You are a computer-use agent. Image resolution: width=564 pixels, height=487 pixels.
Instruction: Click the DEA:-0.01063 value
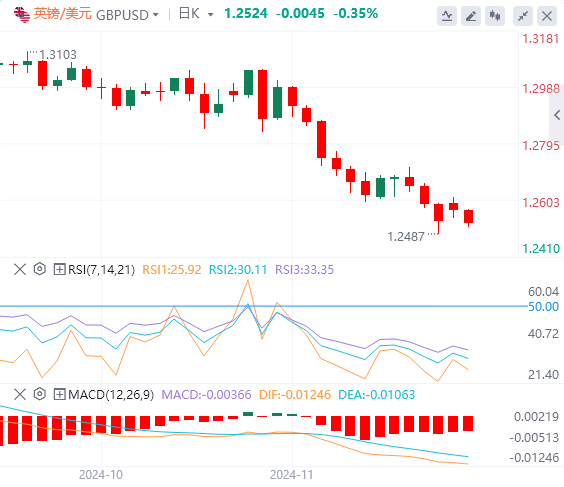[x=376, y=395]
